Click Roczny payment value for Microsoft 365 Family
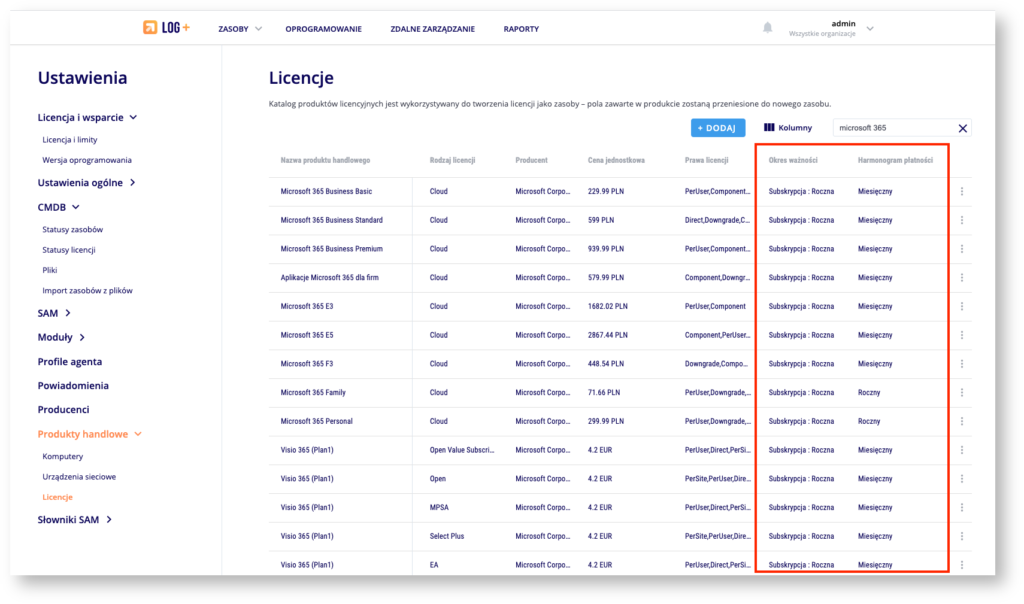Viewport: 1024px width, 604px height. [869, 392]
